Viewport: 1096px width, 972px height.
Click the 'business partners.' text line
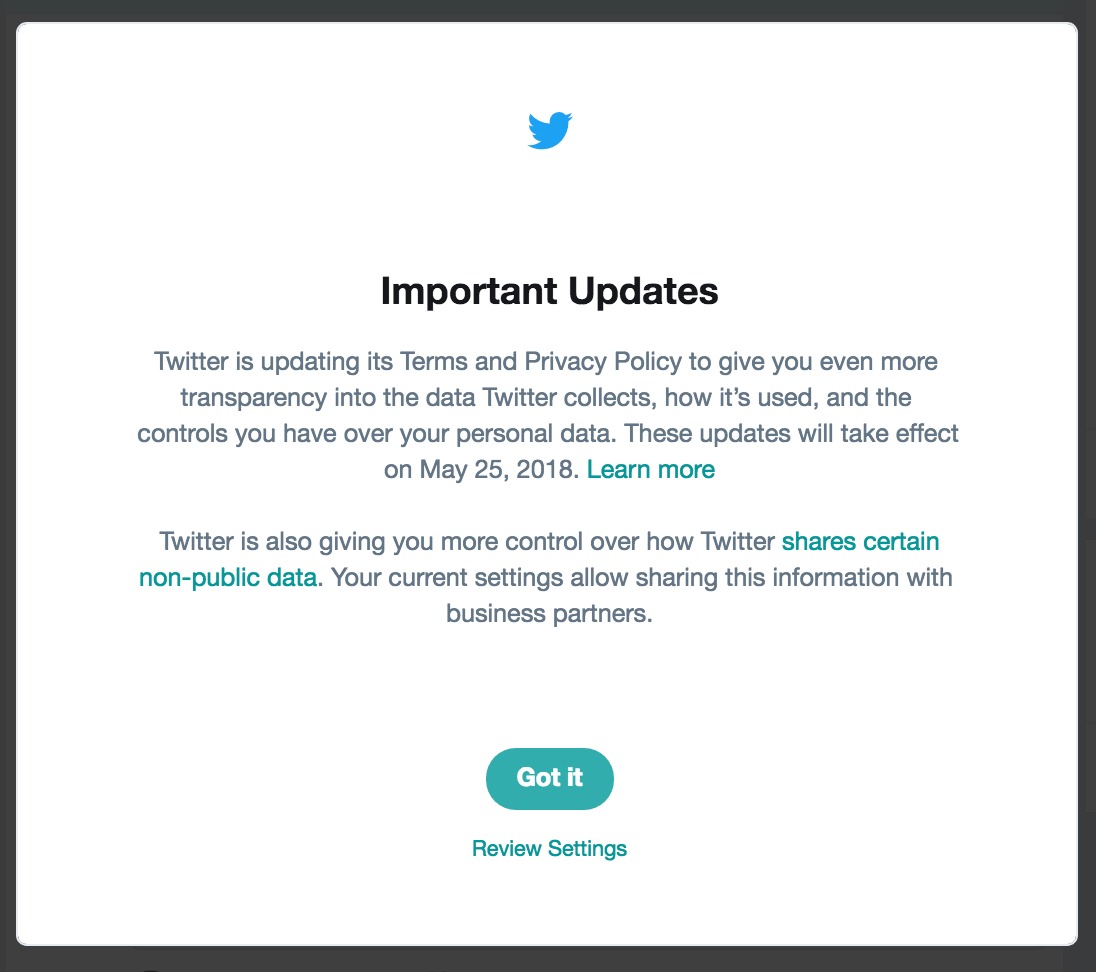coord(549,614)
